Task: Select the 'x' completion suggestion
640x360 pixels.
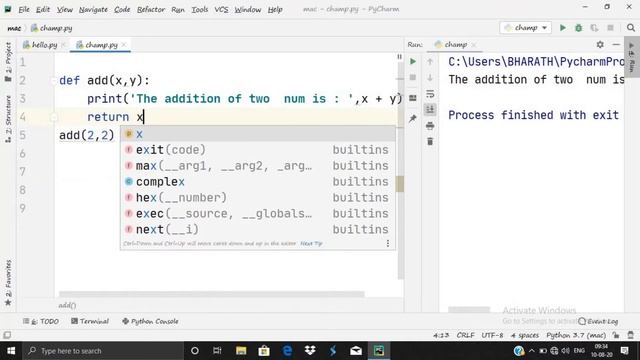Action: (x=258, y=134)
